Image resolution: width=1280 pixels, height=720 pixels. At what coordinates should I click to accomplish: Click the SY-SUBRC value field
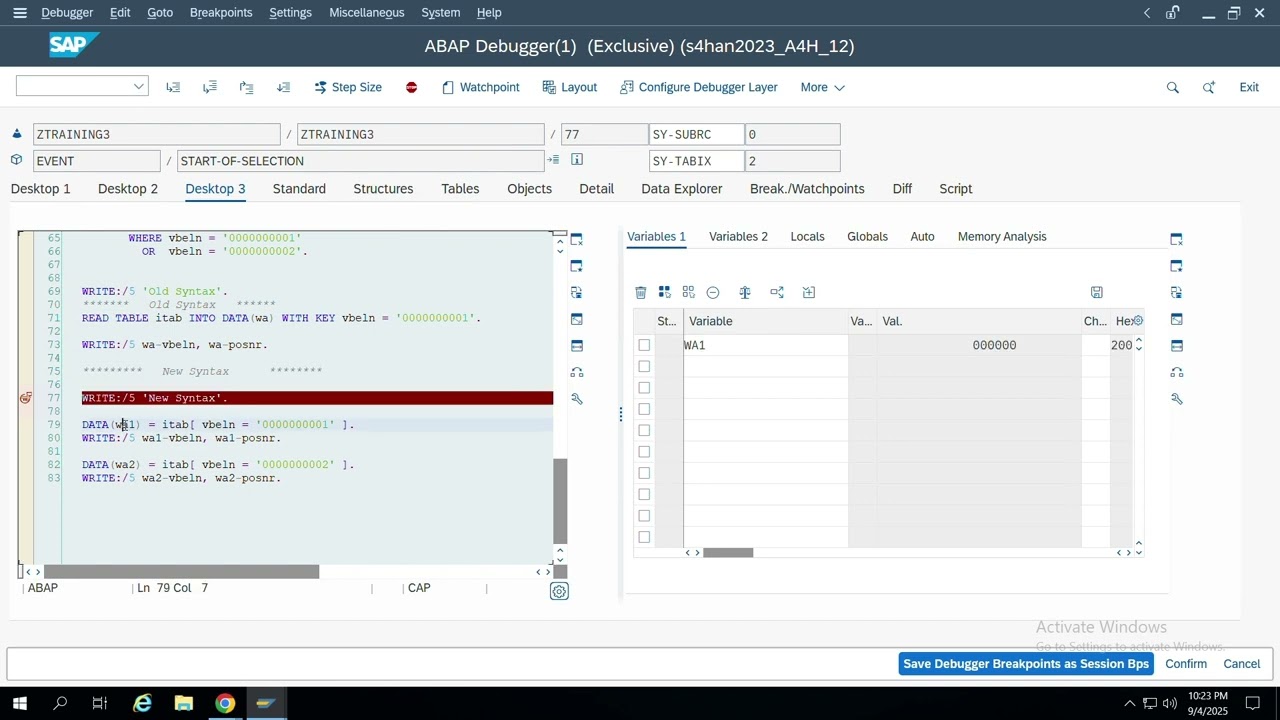tap(792, 134)
